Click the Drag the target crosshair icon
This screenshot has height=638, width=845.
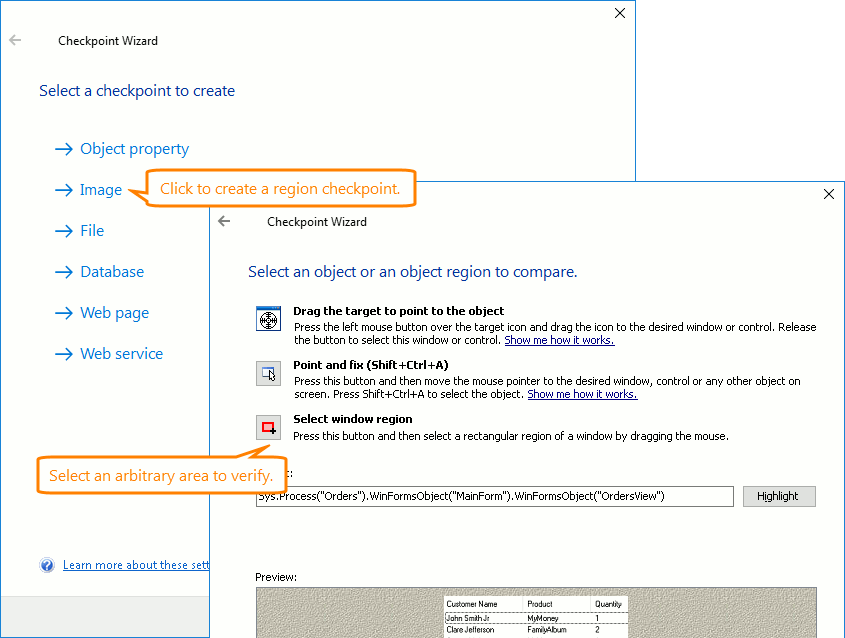coord(268,319)
